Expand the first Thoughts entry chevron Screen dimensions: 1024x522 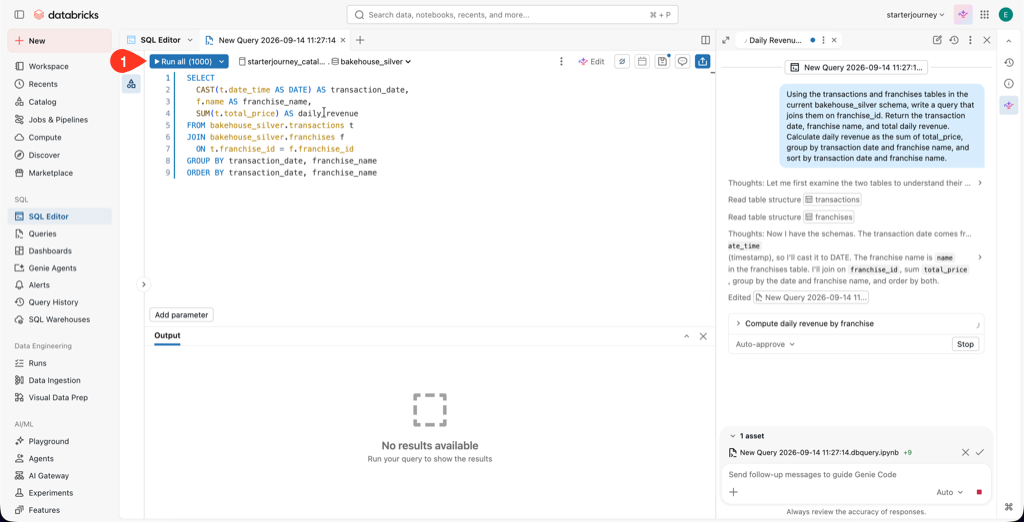pyautogui.click(x=980, y=182)
